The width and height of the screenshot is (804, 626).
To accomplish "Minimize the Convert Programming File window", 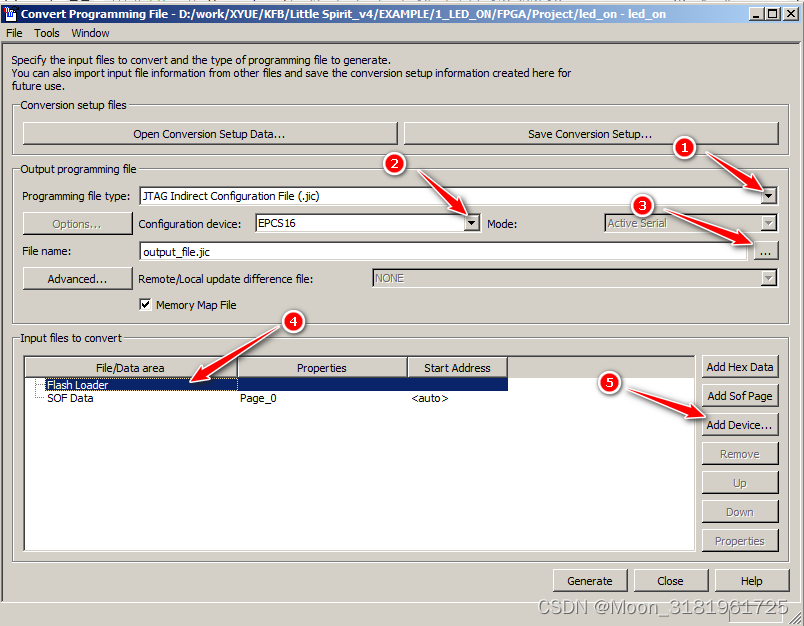I will 757,14.
